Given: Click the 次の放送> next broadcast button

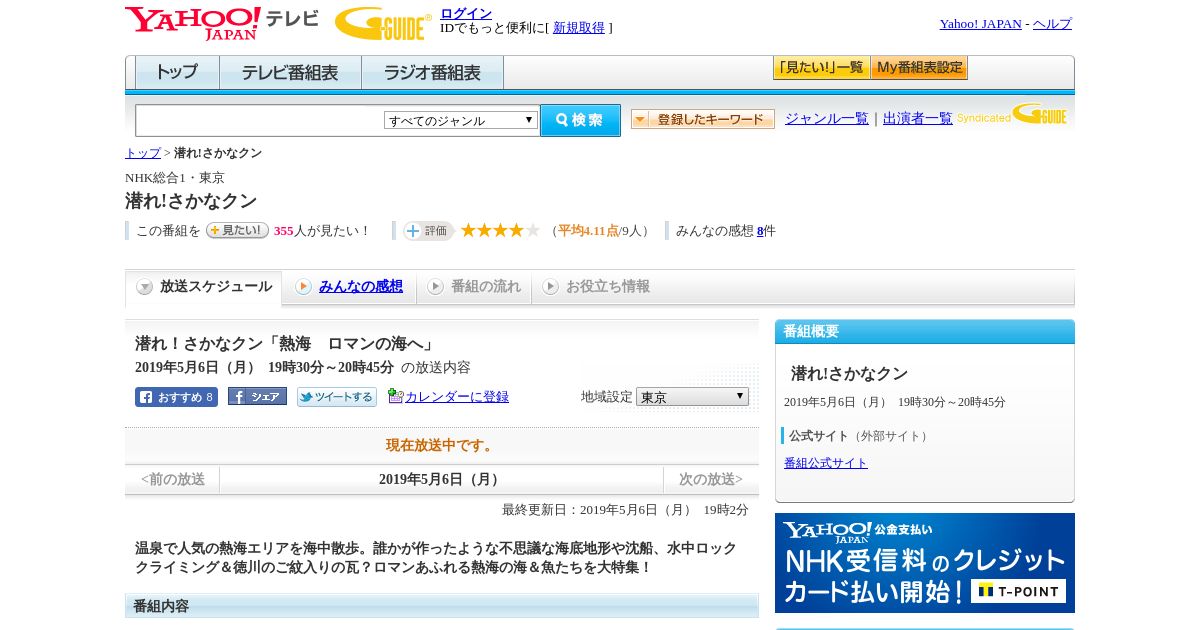Looking at the screenshot, I should [x=711, y=480].
